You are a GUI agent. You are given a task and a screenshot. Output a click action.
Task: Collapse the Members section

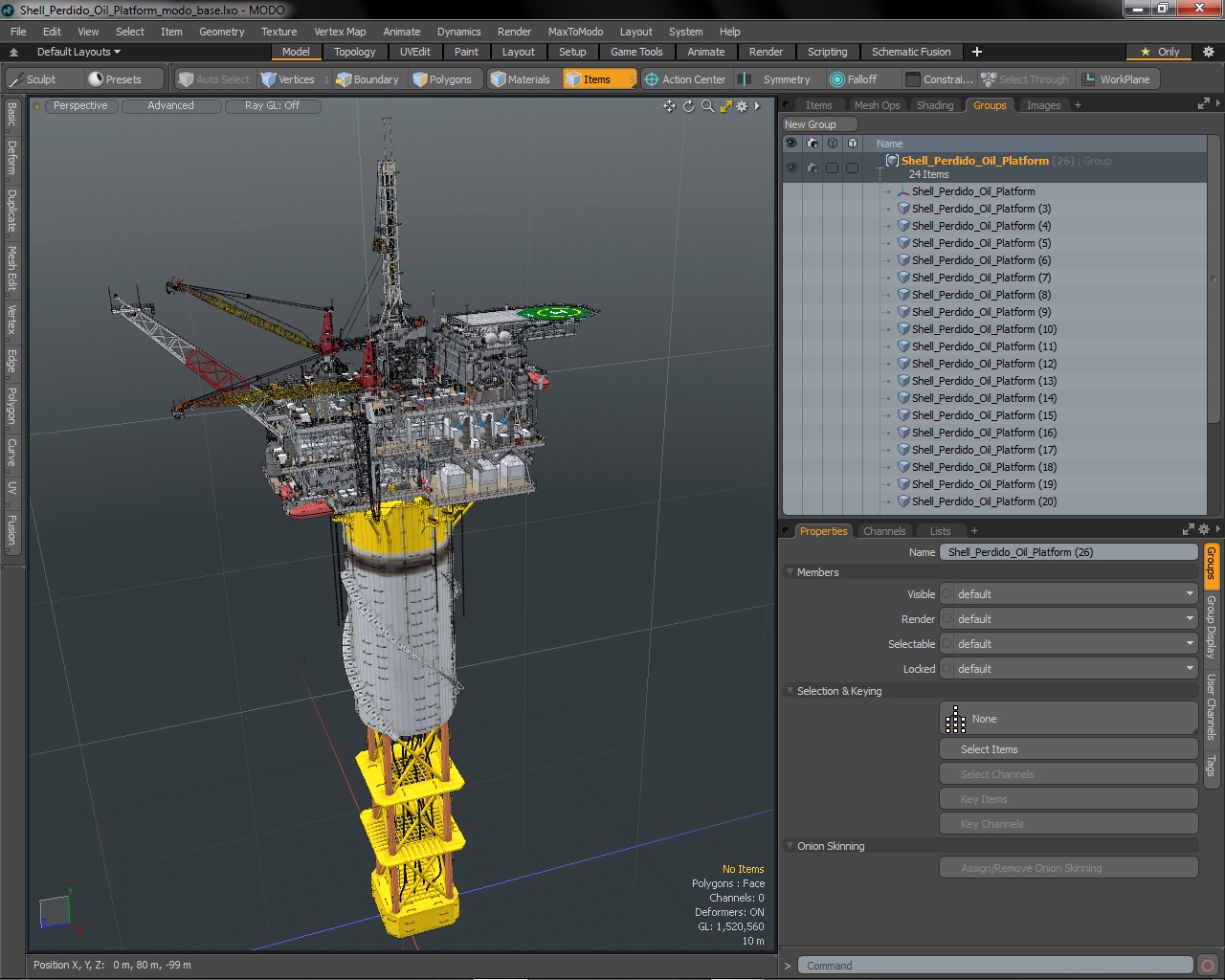(x=791, y=572)
